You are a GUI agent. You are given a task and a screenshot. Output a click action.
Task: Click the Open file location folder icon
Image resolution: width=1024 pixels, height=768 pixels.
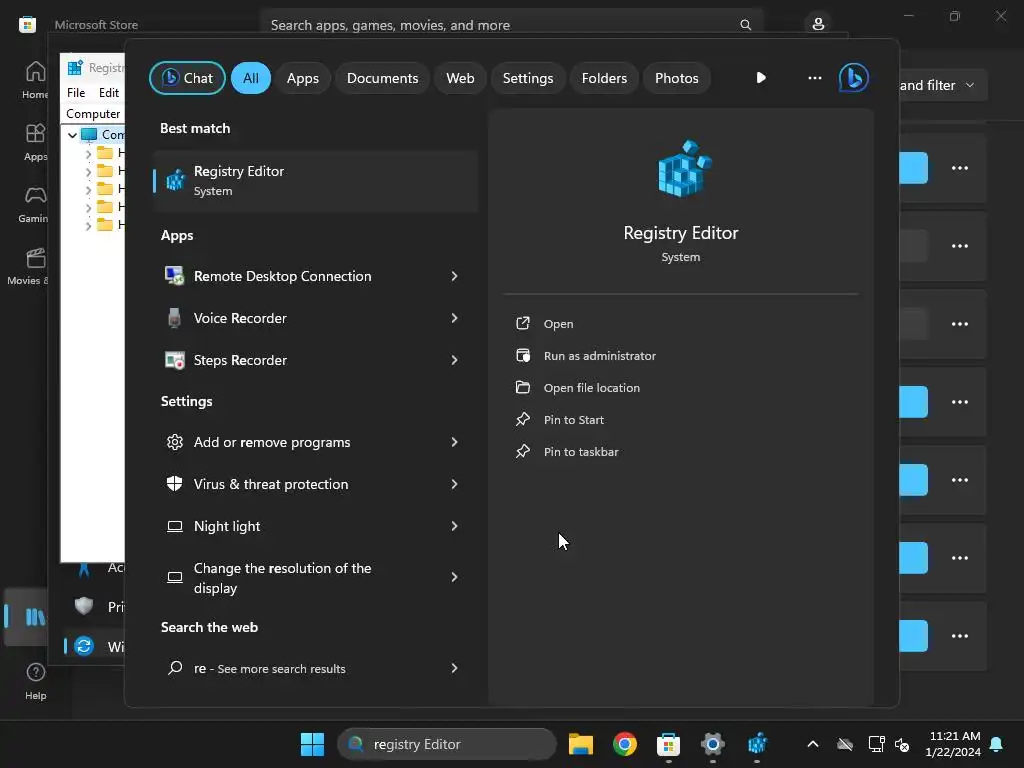point(523,387)
